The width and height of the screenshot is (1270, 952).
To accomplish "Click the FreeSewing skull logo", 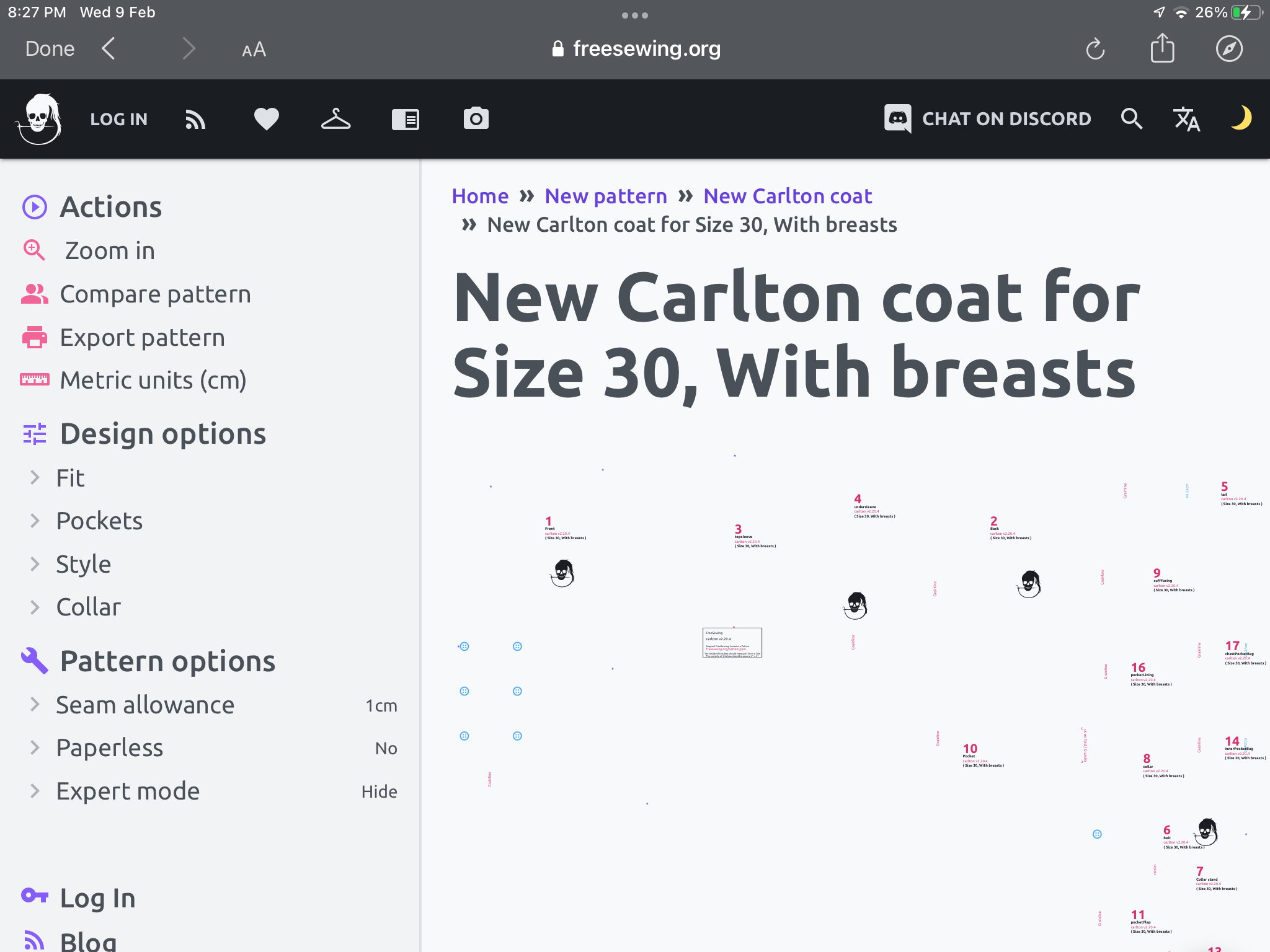I will pyautogui.click(x=40, y=119).
